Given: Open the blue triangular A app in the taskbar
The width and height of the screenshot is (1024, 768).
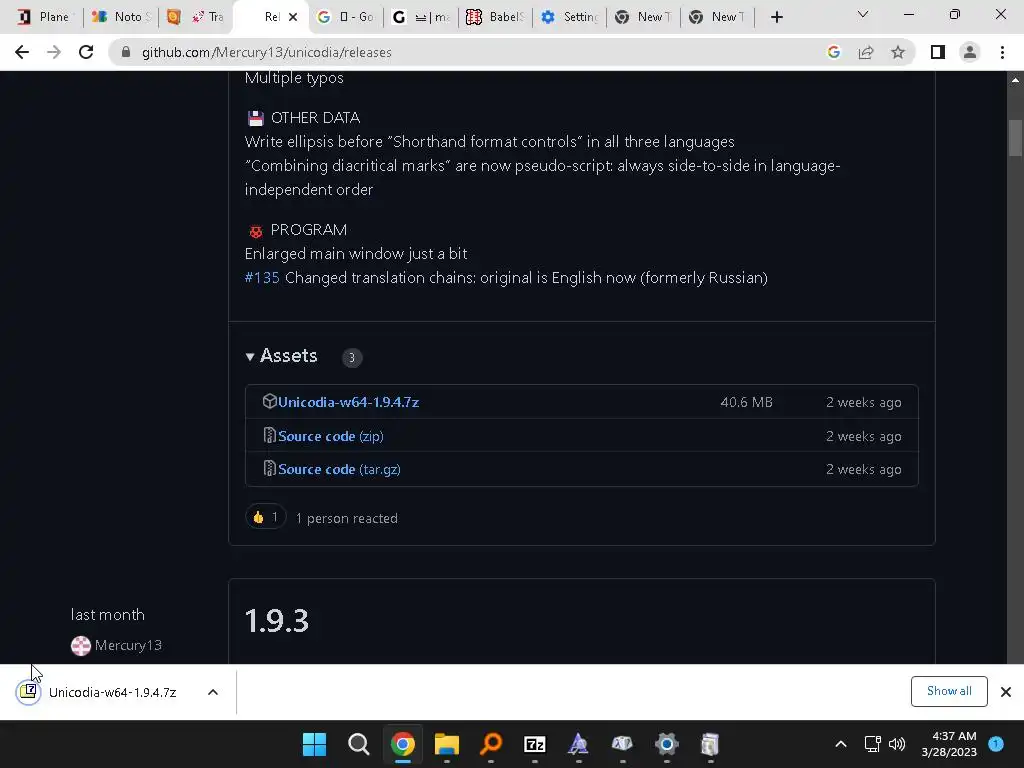Looking at the screenshot, I should 579,744.
